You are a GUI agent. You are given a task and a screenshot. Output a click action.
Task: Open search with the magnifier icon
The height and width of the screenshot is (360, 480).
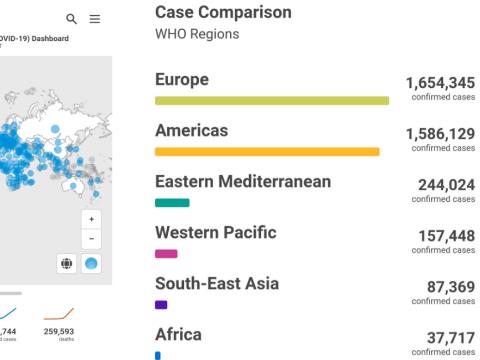click(71, 19)
